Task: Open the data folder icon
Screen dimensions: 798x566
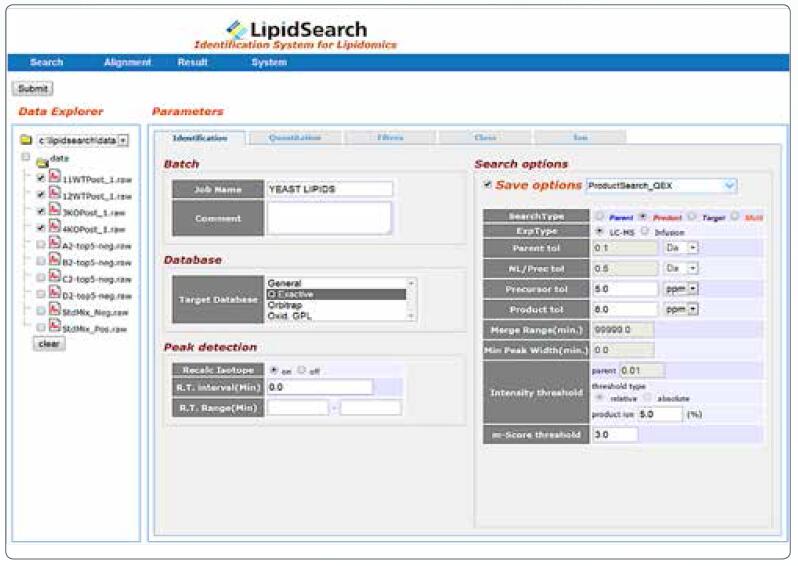Action: (x=42, y=162)
